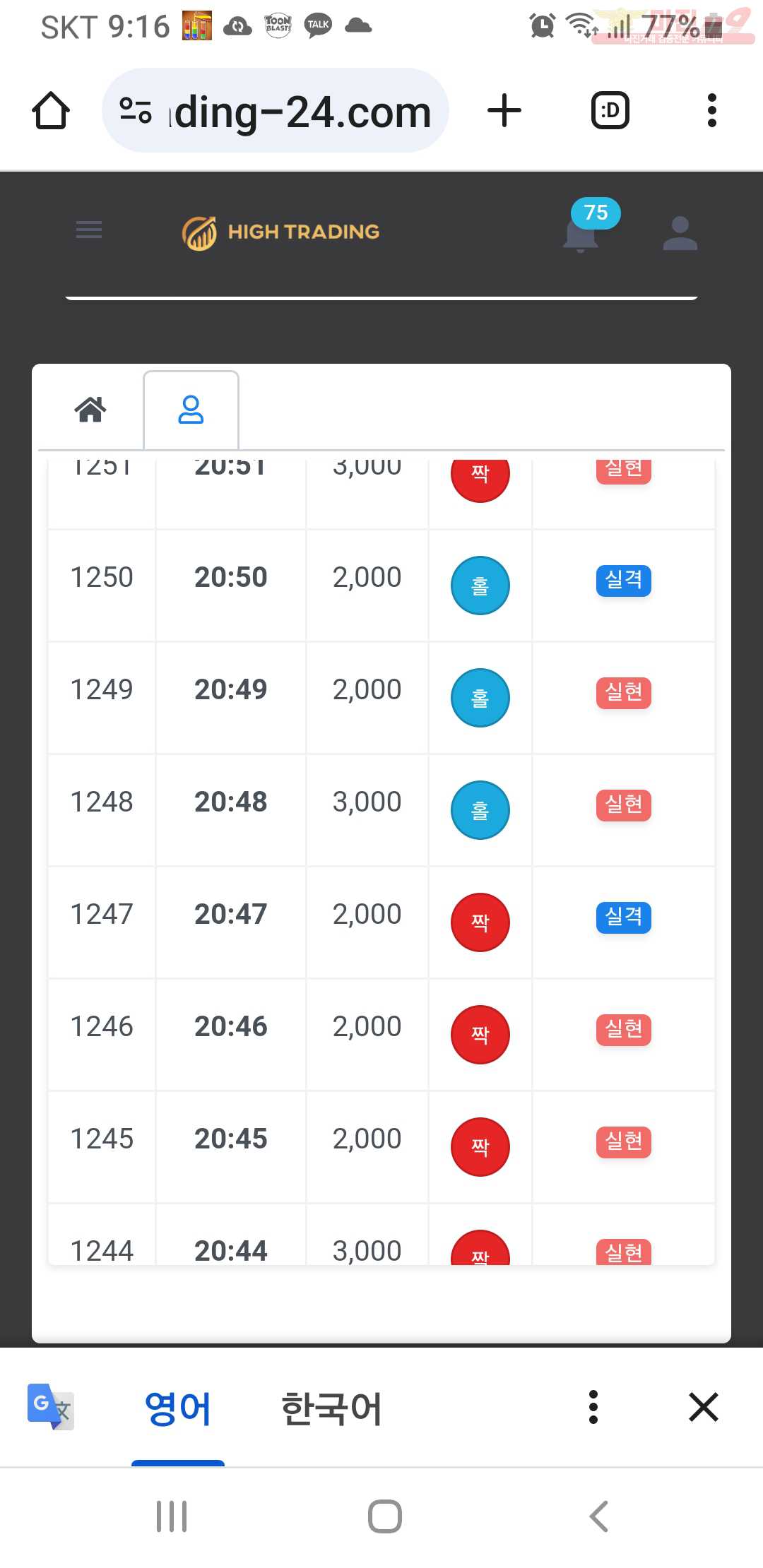
Task: Click the 실격 badge in row 1250
Action: [624, 581]
